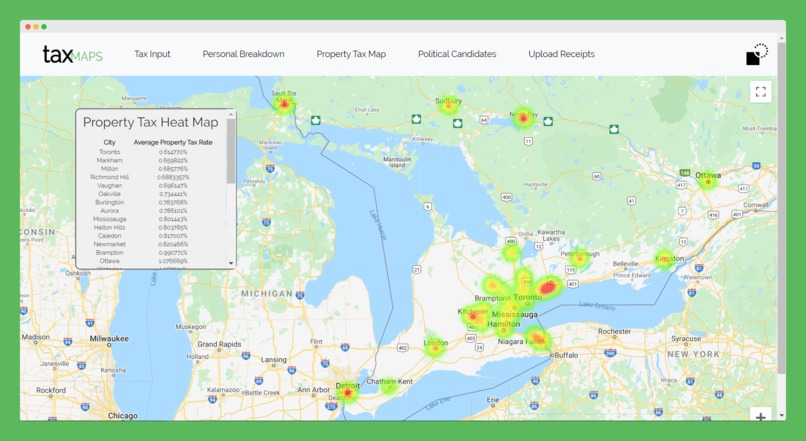Click scroll-down arrow of heat map panel

point(231,263)
